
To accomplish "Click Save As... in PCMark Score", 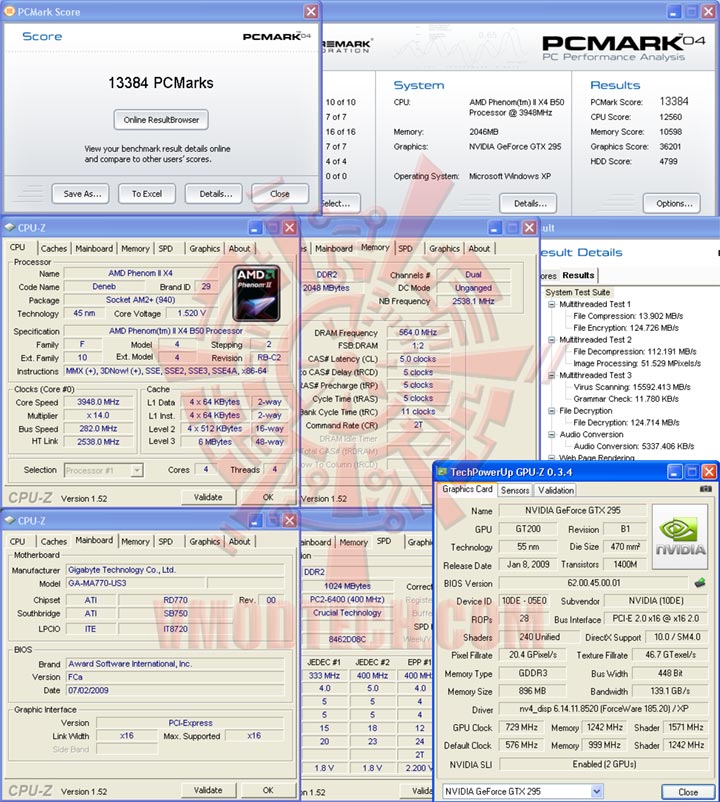I will 82,194.
